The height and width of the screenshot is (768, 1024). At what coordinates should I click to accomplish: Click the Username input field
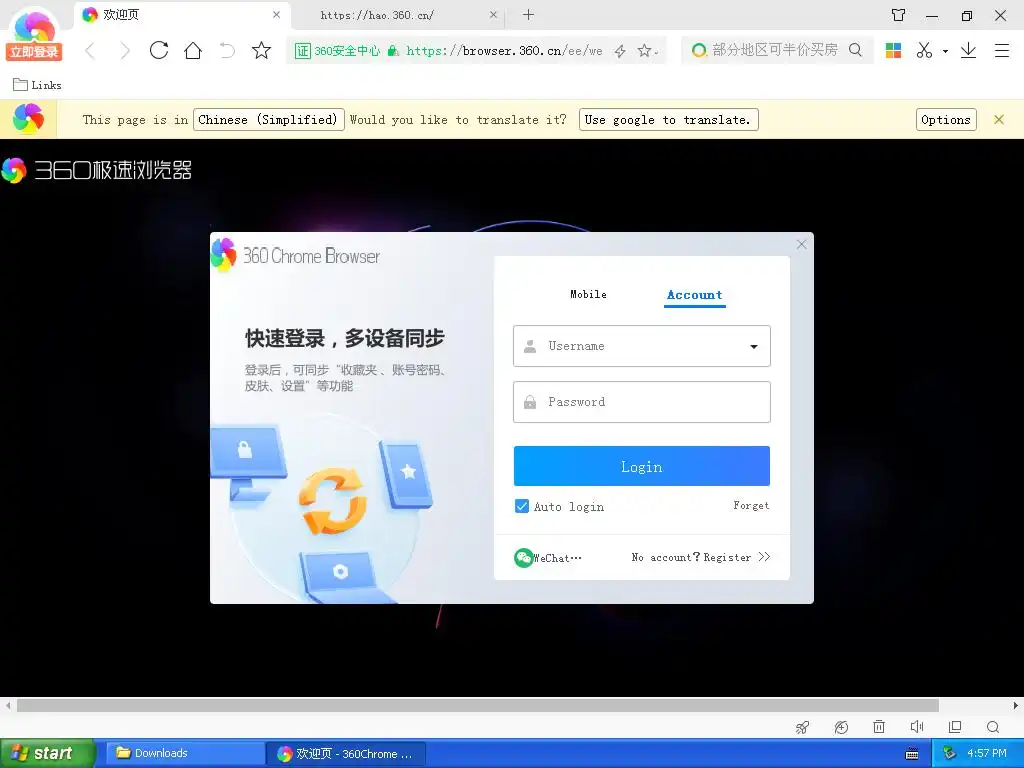(x=641, y=346)
